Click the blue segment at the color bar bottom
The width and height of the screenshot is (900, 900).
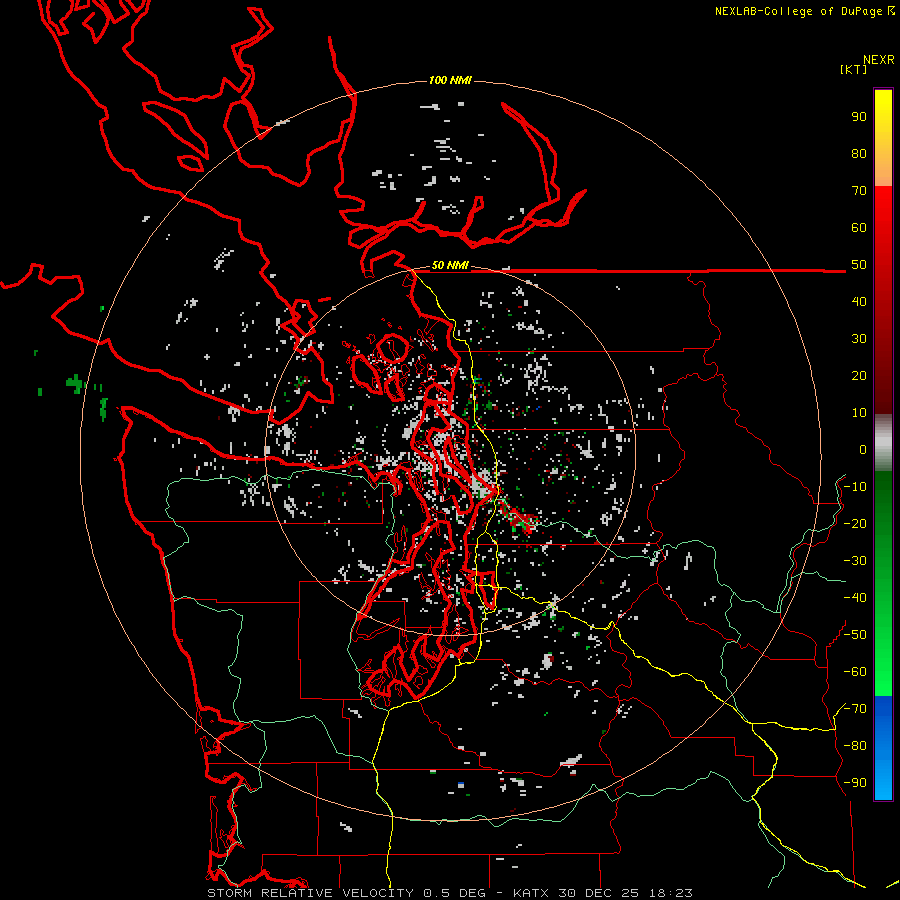pyautogui.click(x=883, y=748)
